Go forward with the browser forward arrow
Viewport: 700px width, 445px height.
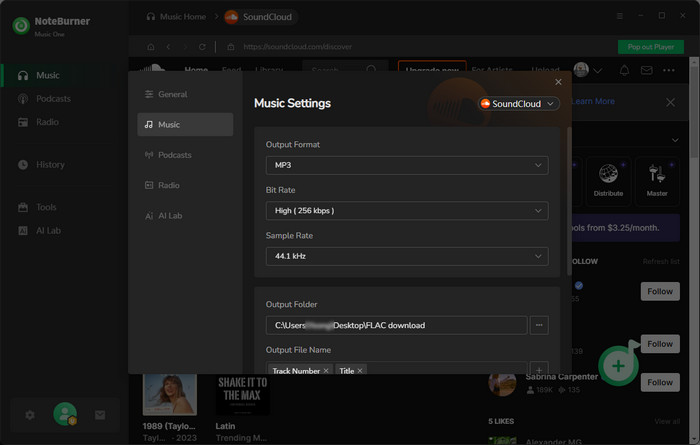pyautogui.click(x=185, y=47)
